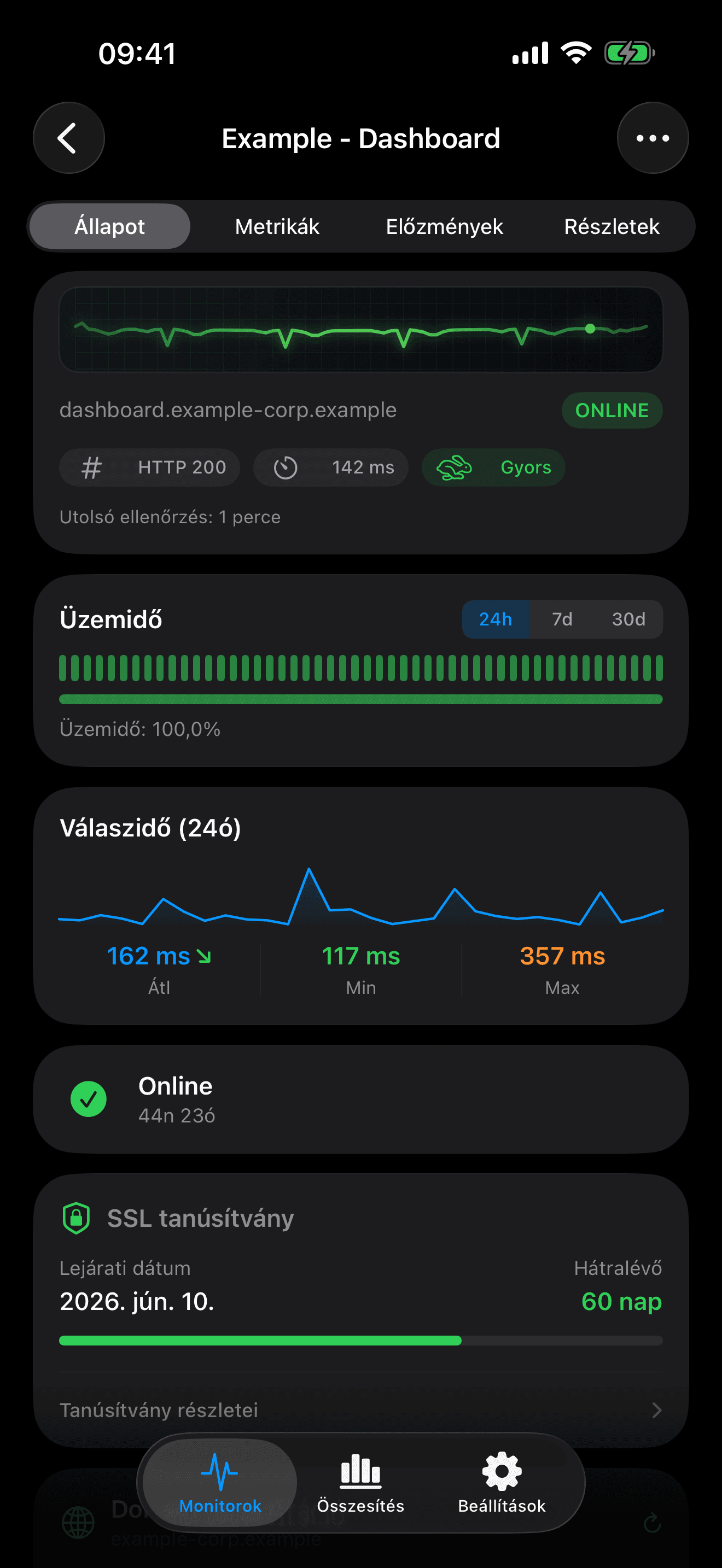Open Monitorok from the bottom bar
Viewport: 722px width, 1568px height.
tap(220, 1483)
